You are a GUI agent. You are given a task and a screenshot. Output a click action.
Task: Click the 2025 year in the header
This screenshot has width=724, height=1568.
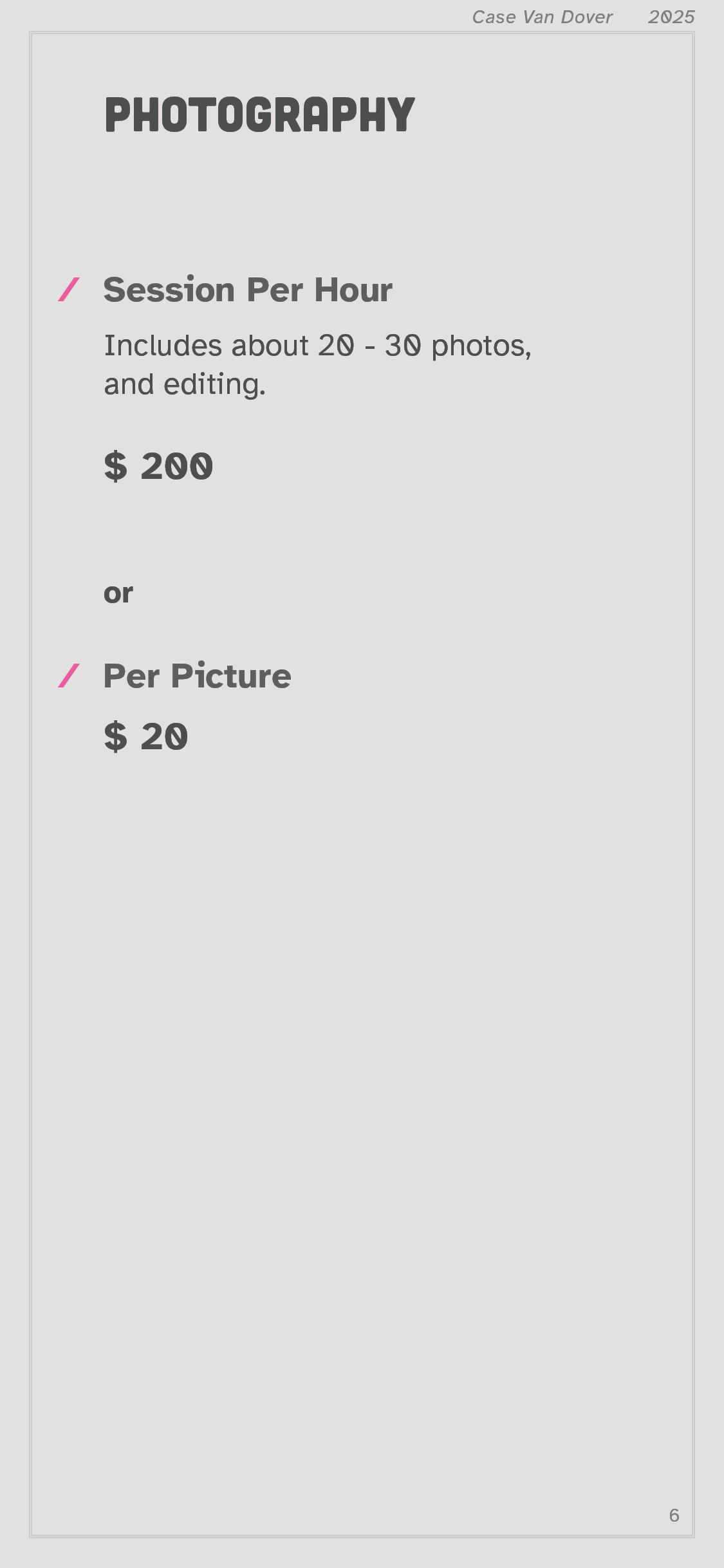pyautogui.click(x=671, y=17)
